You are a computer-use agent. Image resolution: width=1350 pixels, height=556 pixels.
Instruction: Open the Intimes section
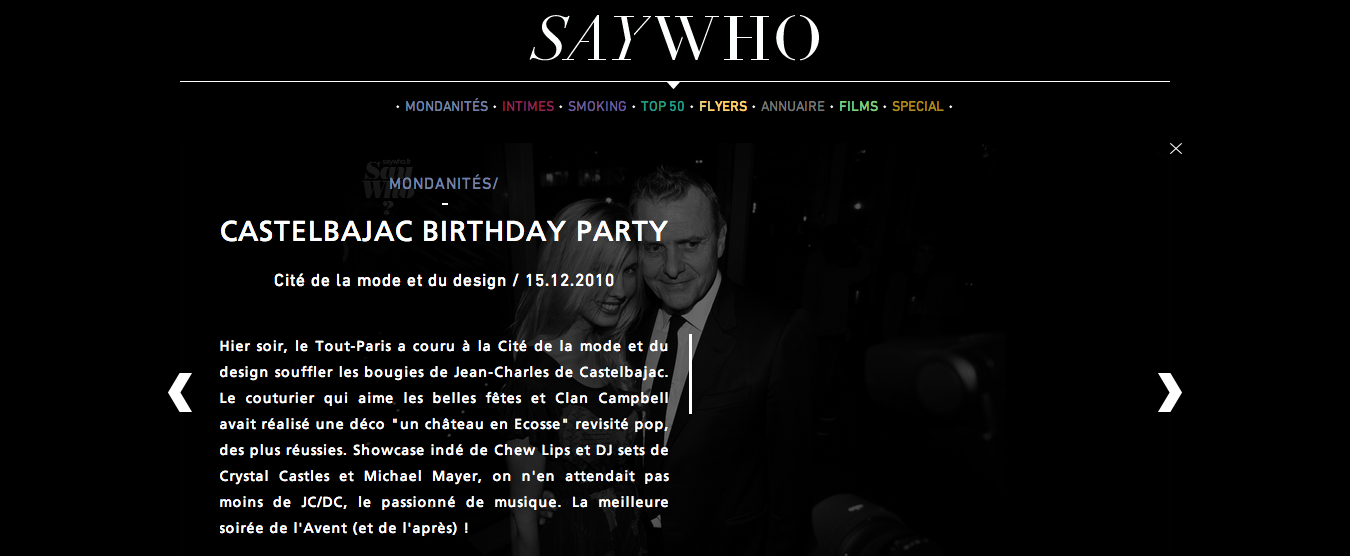pyautogui.click(x=528, y=106)
